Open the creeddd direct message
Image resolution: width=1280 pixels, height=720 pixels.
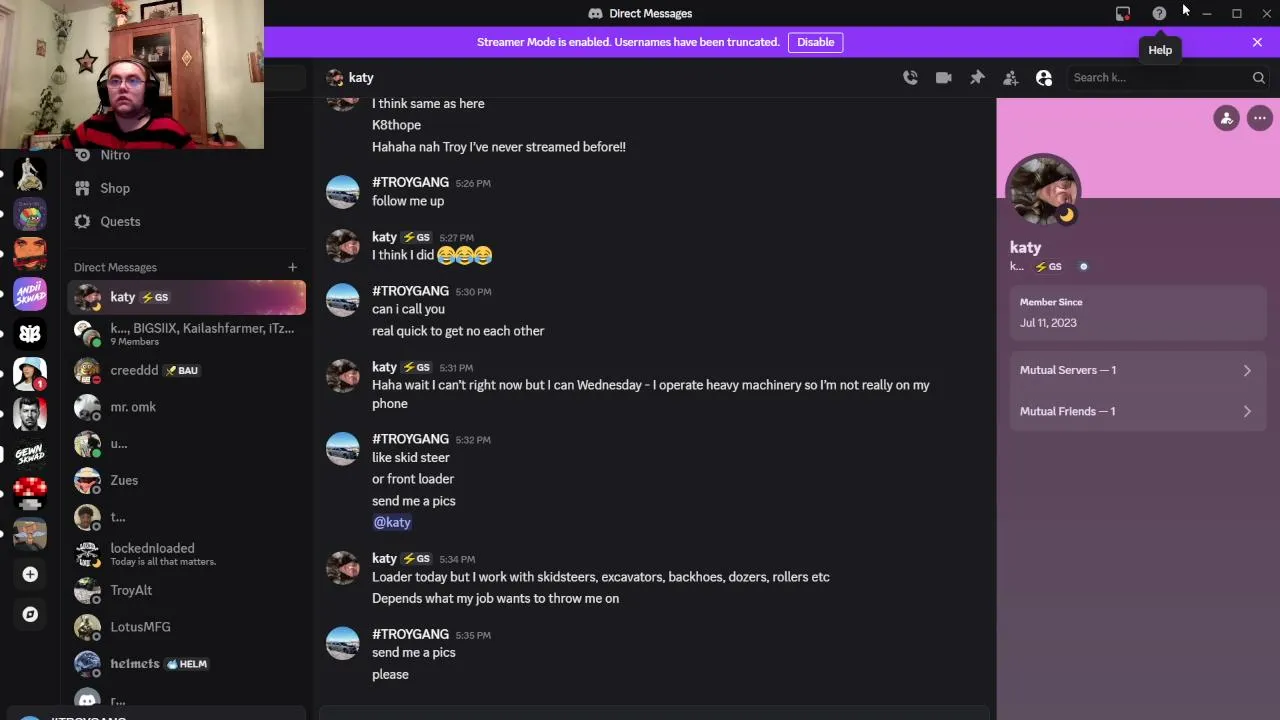(x=135, y=370)
